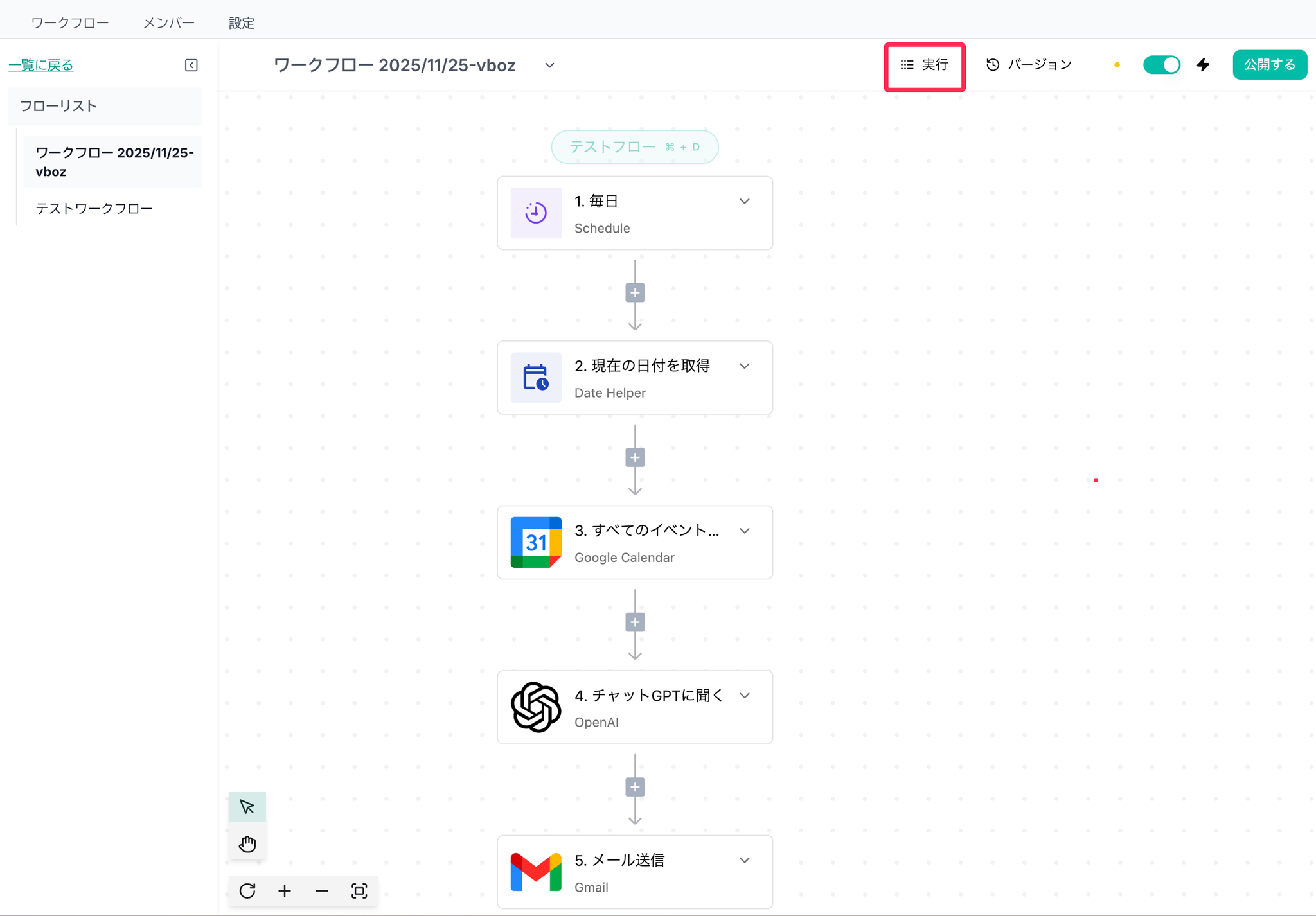This screenshot has width=1316, height=916.
Task: Expand the workflow title dropdown arrow
Action: 549,65
